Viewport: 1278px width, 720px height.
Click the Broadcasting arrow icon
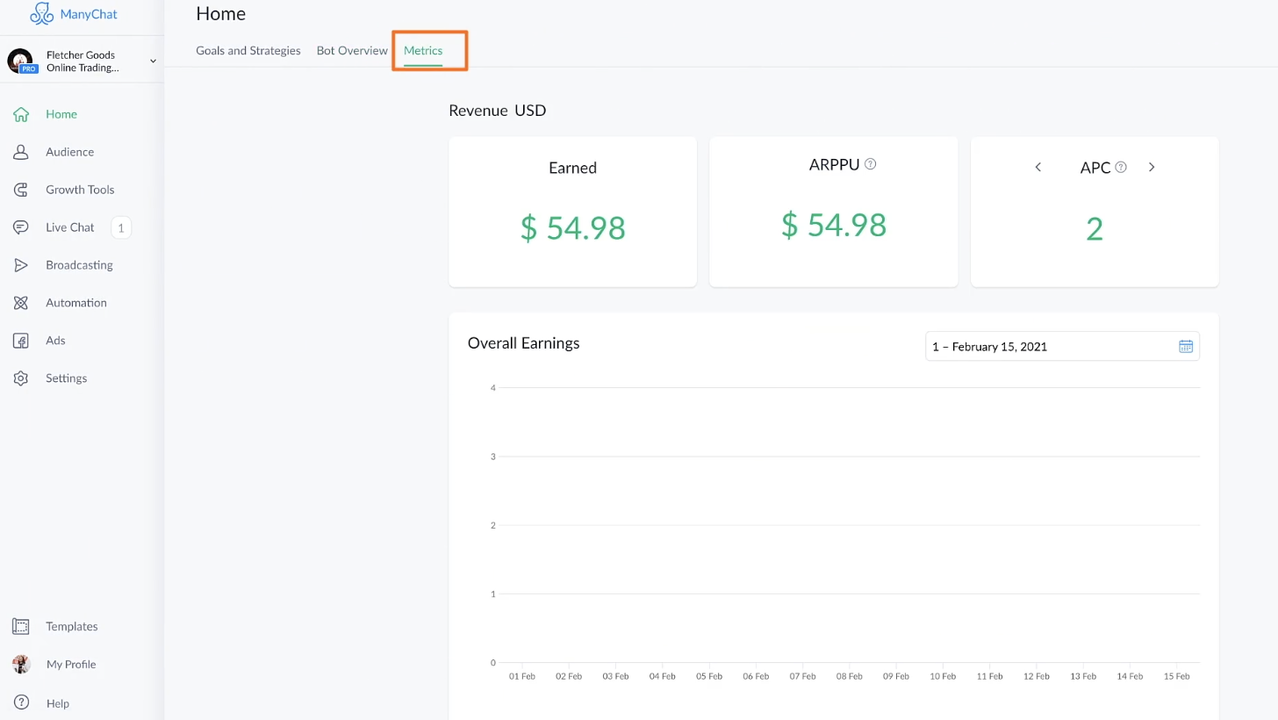pyautogui.click(x=21, y=265)
